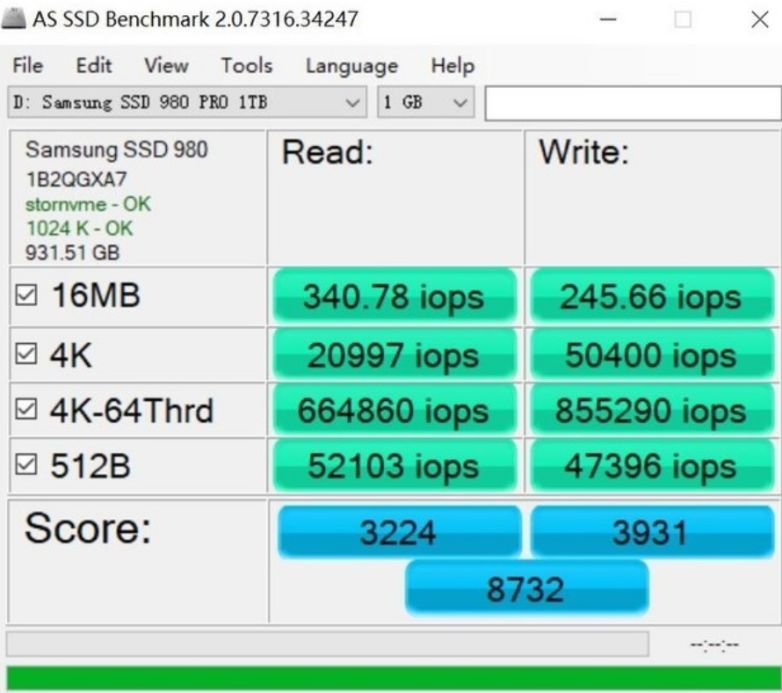Open the Language menu

pos(351,66)
